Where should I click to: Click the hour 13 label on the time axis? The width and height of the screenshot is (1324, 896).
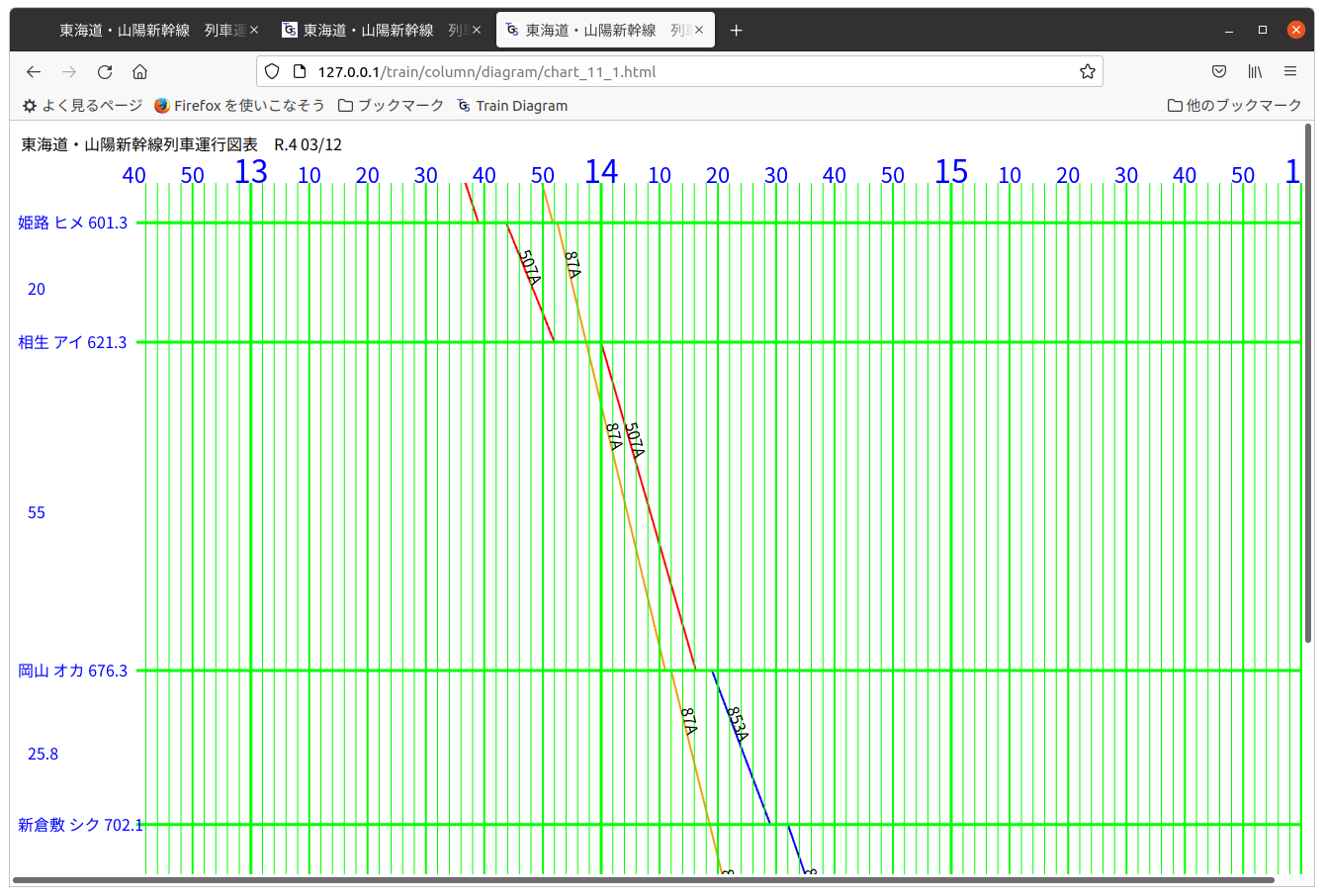click(x=251, y=172)
